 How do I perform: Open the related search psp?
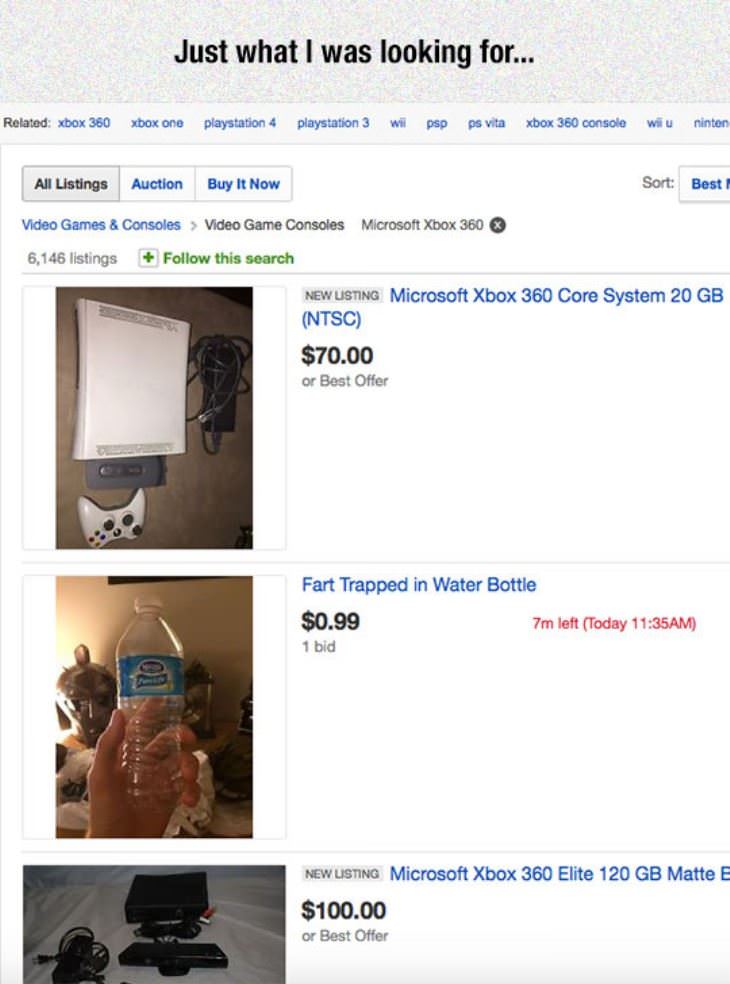coord(437,124)
